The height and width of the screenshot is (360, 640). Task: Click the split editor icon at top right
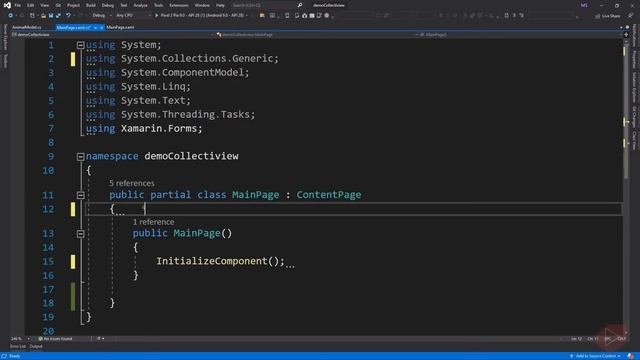[x=626, y=35]
